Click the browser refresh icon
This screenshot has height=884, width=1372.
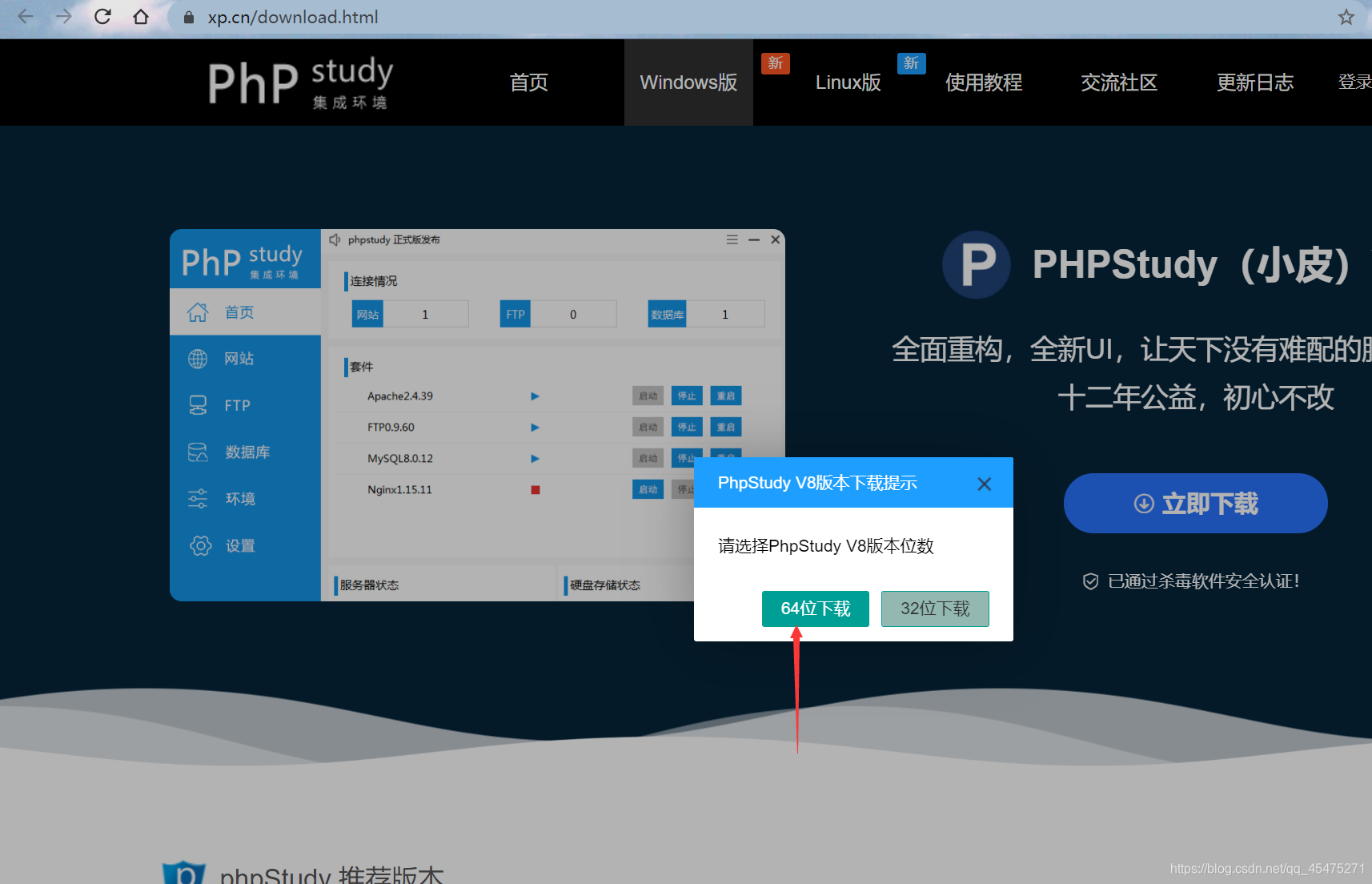(102, 17)
